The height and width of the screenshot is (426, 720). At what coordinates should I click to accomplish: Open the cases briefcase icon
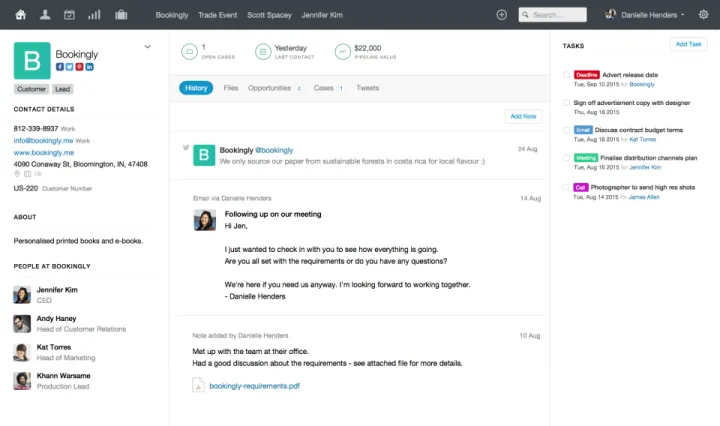121,15
